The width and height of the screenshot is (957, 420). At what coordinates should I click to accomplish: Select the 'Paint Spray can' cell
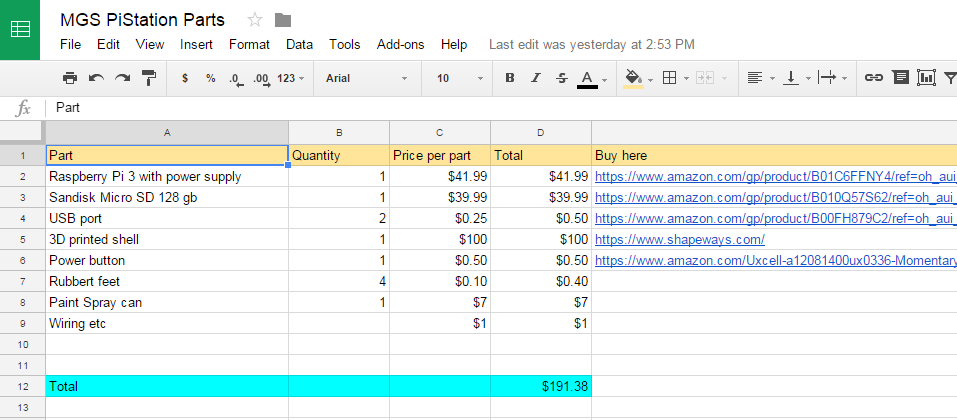(167, 302)
